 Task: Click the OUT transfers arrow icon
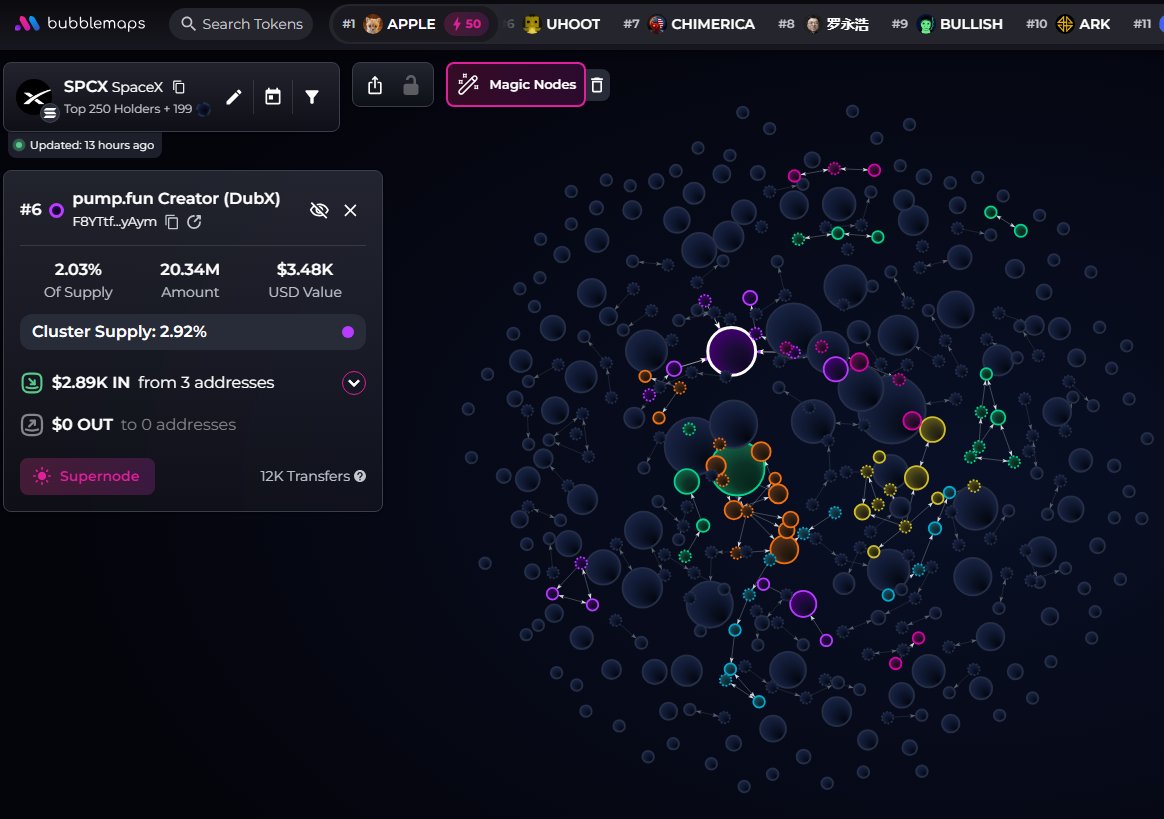[32, 425]
